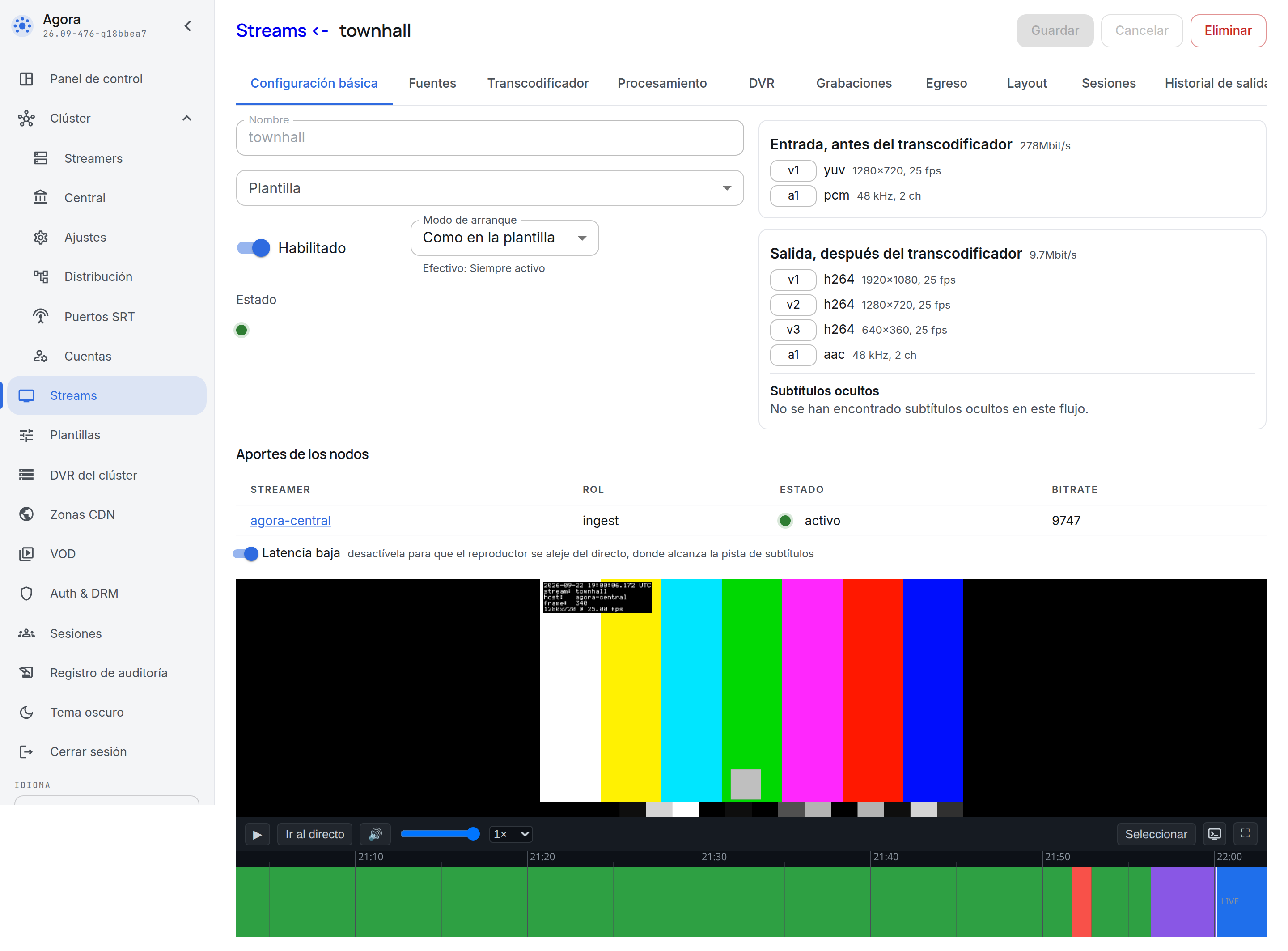Click the VOD library icon
Image resolution: width=1288 pixels, height=951 pixels.
coord(26,554)
